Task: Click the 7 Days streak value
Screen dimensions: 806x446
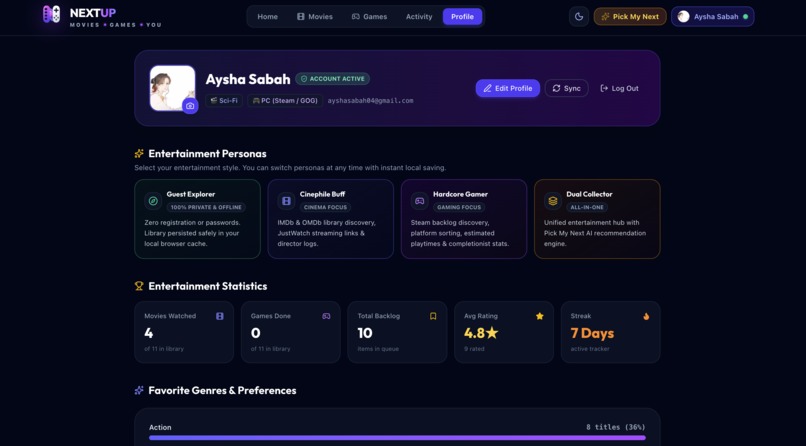Action: tap(592, 333)
